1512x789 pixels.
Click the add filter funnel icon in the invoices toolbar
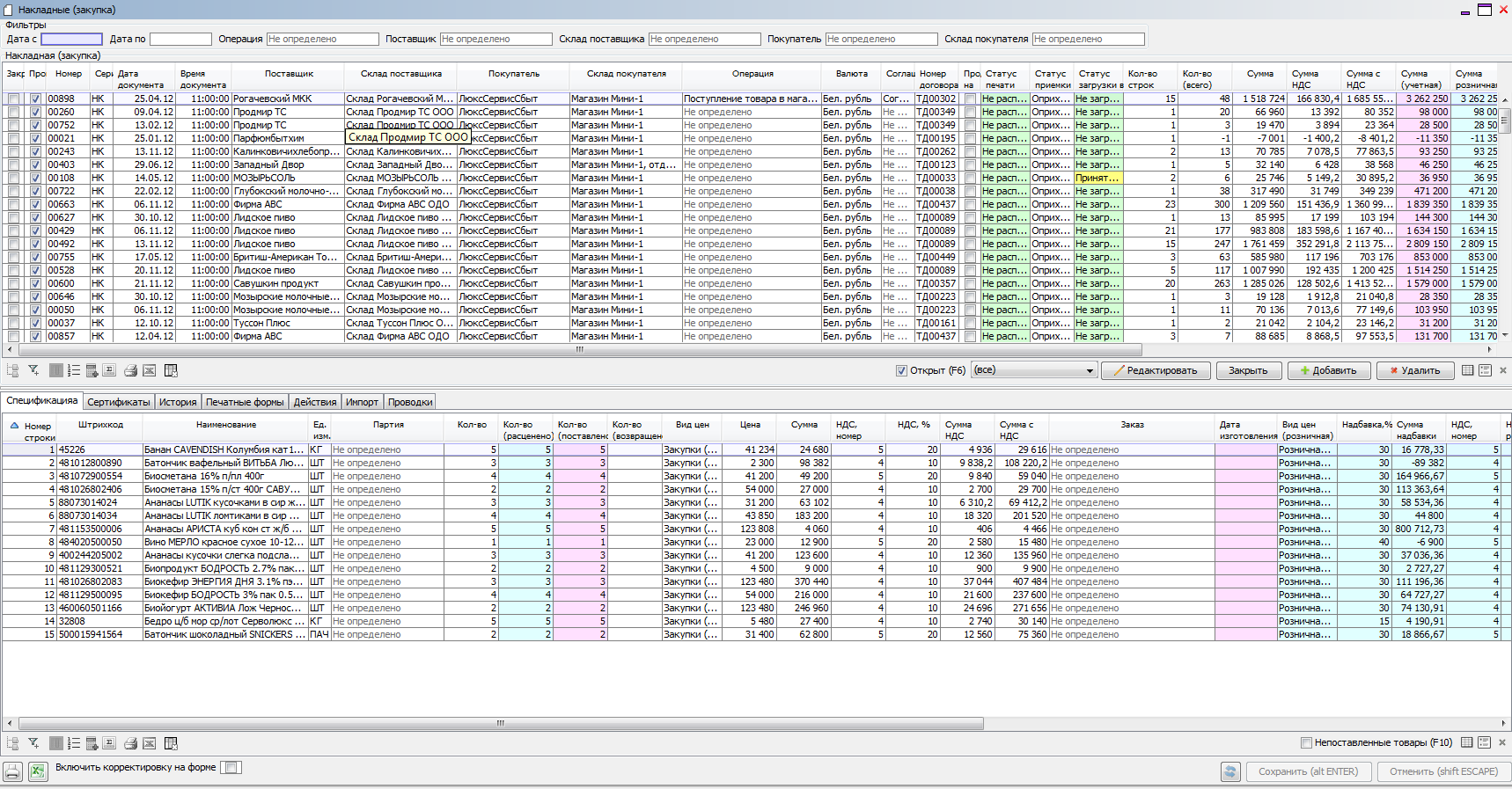pyautogui.click(x=33, y=371)
